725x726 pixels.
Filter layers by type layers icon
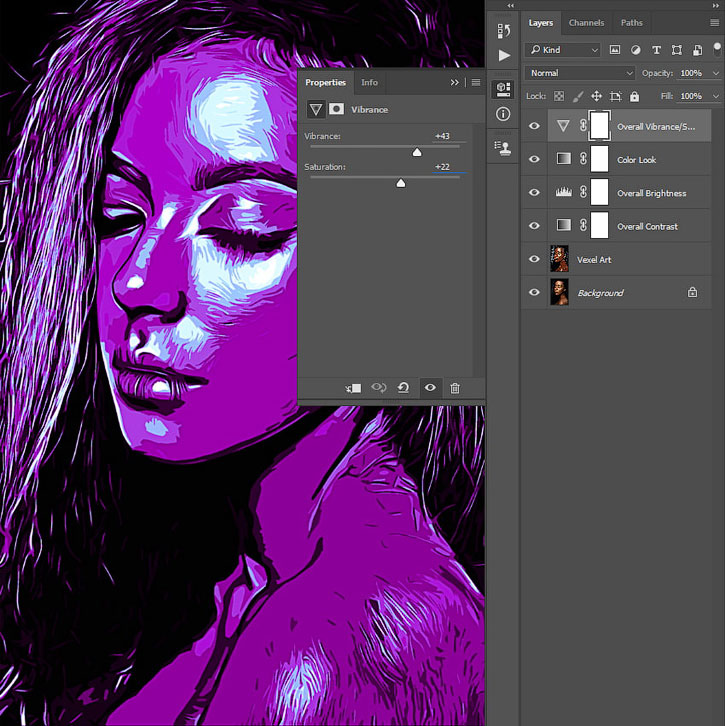coord(656,50)
